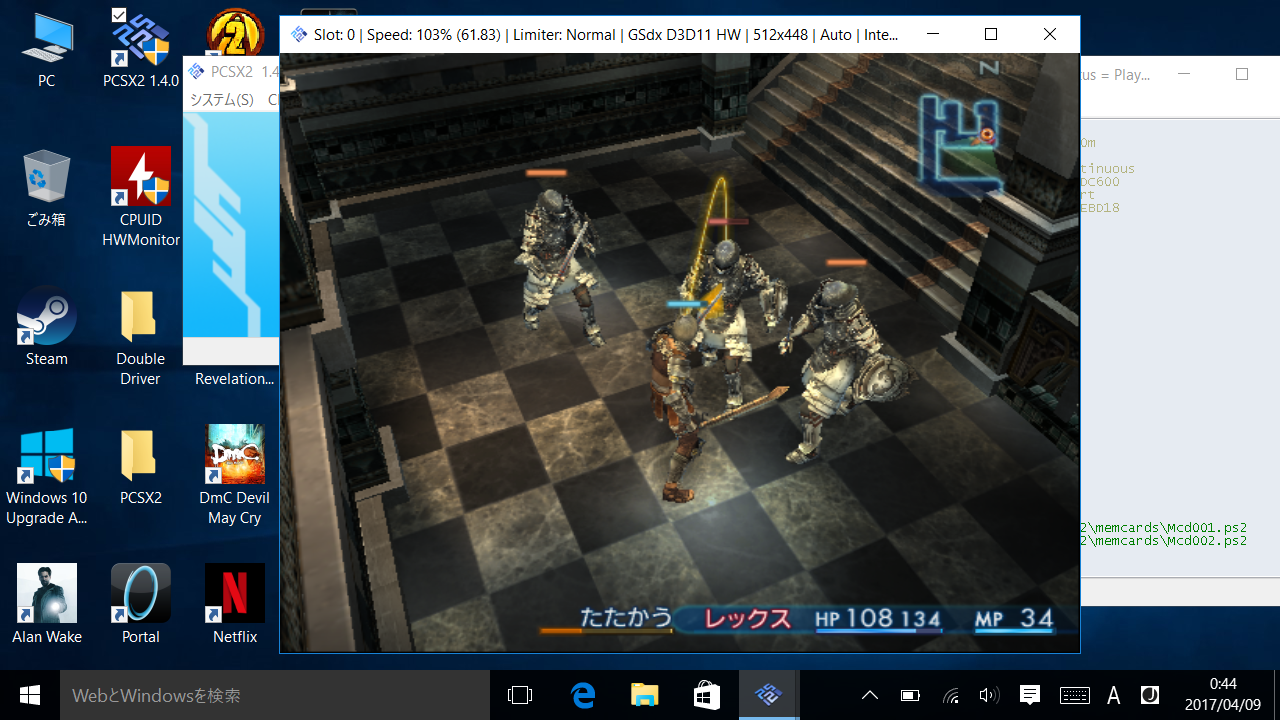Open the wireless network tray icon

pos(950,695)
